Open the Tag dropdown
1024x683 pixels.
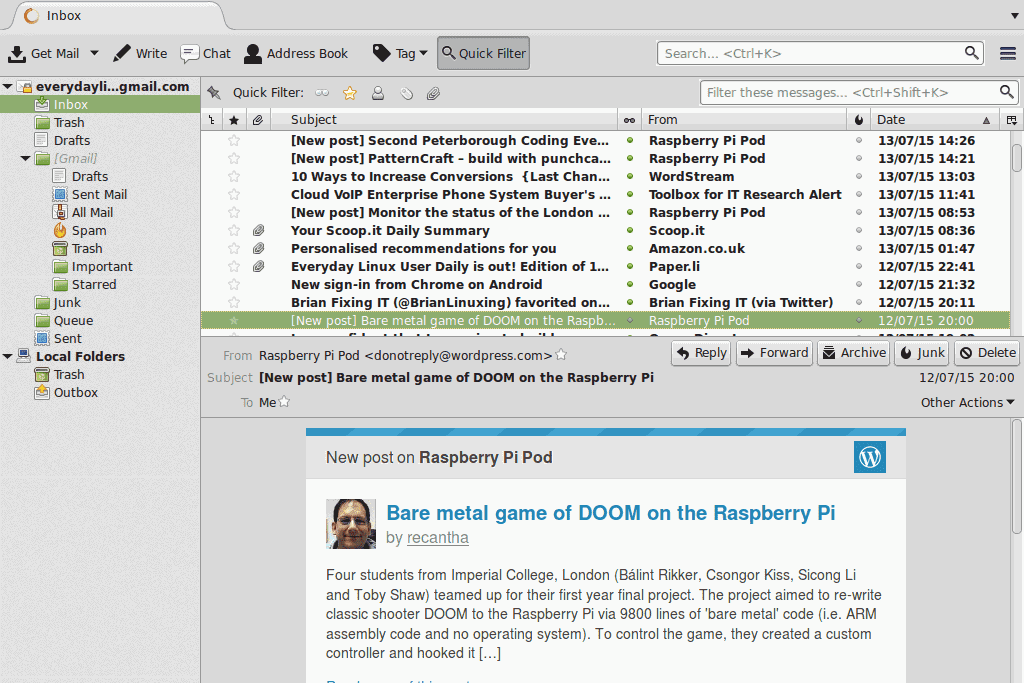pos(400,54)
